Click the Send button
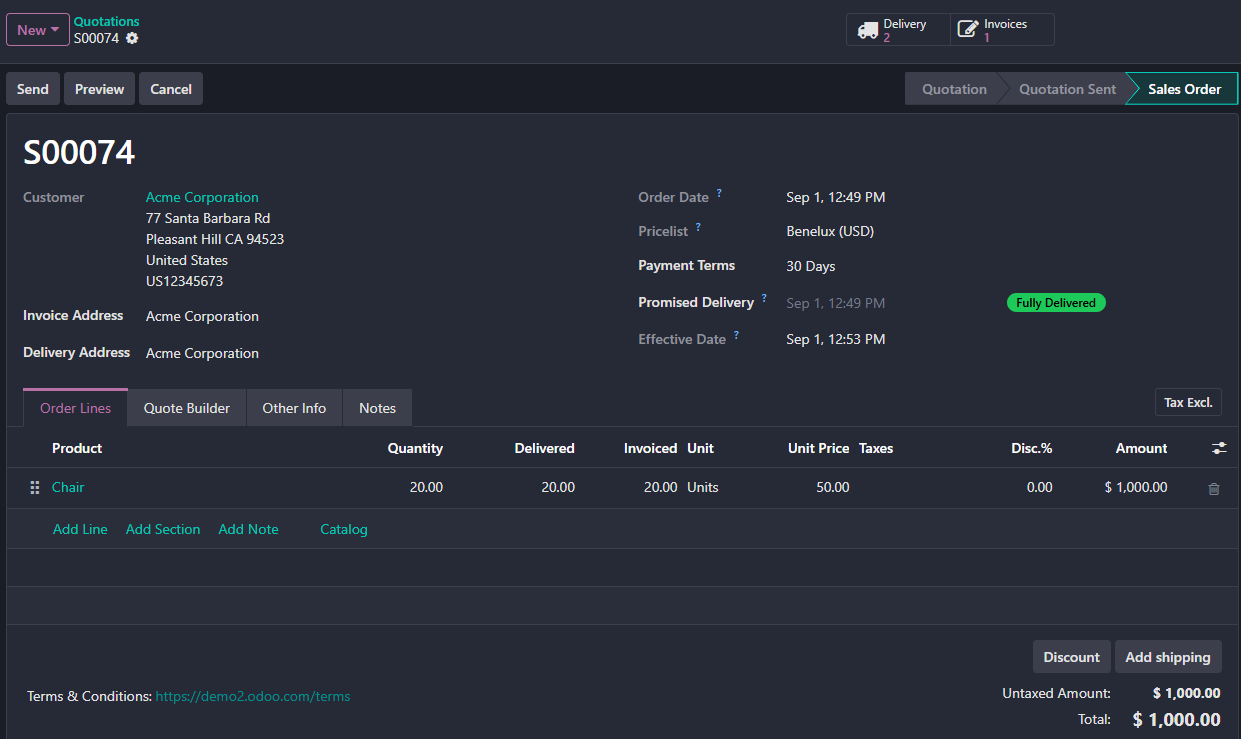This screenshot has width=1241, height=739. (33, 89)
